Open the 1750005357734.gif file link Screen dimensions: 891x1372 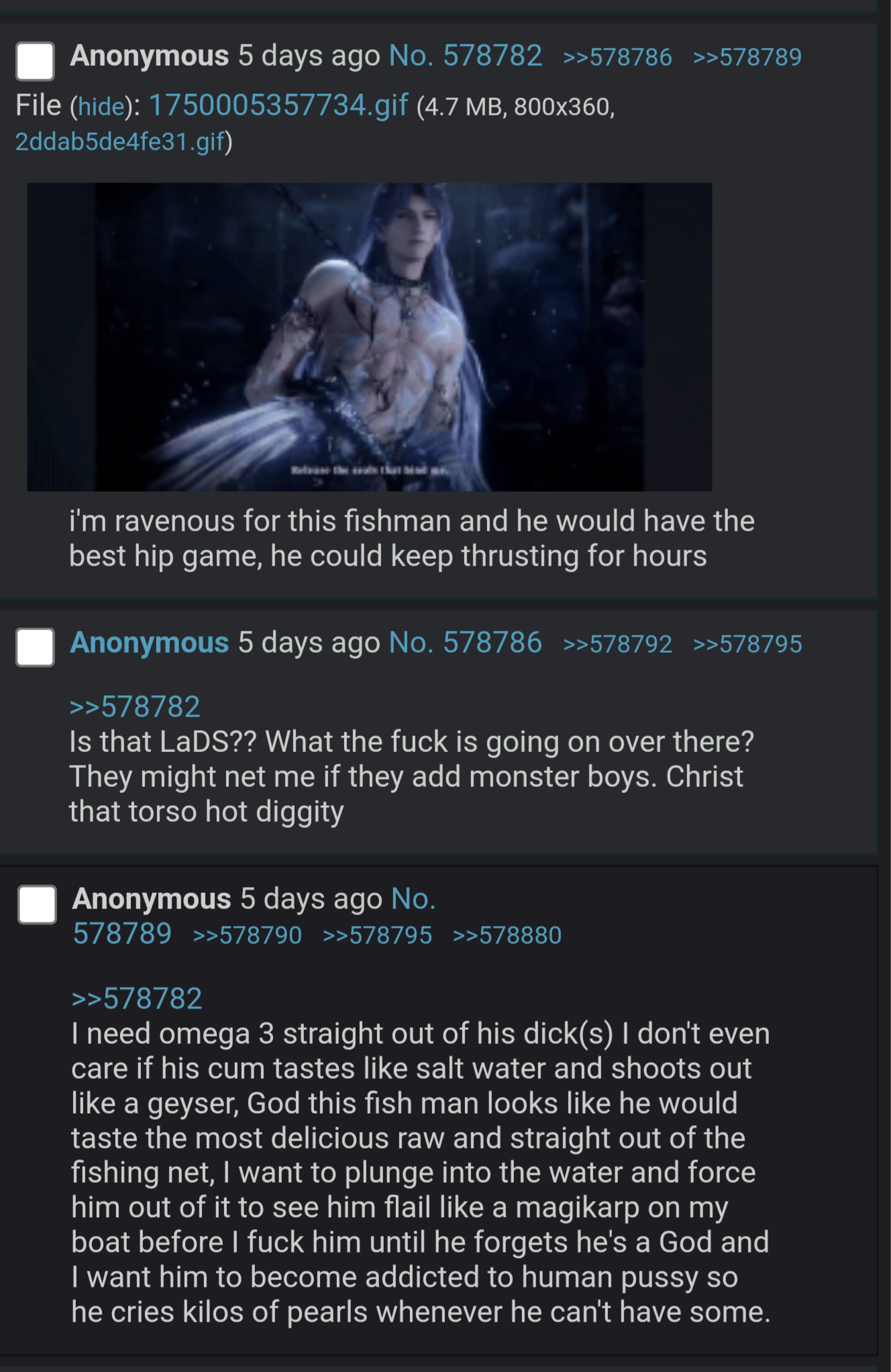[x=278, y=105]
